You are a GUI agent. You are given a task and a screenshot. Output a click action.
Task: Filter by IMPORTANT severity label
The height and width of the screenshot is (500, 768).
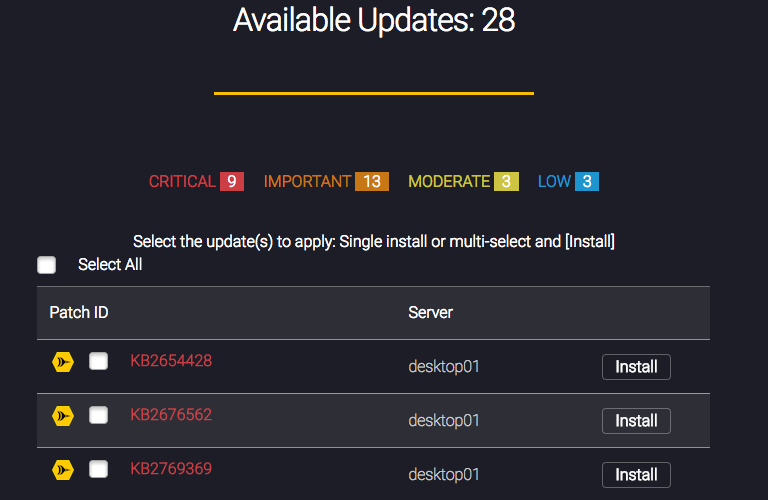click(307, 182)
